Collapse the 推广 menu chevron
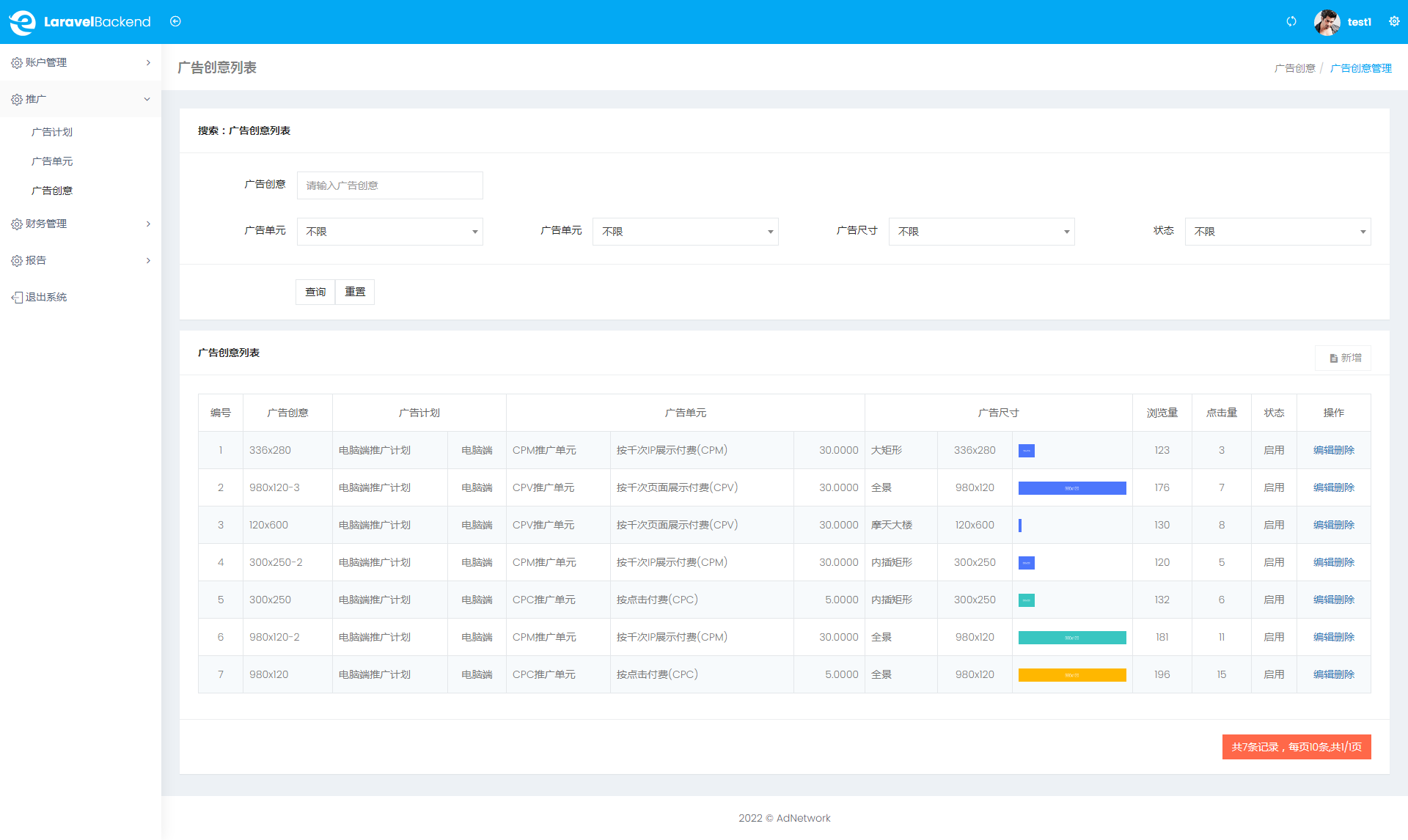The height and width of the screenshot is (840, 1408). pyautogui.click(x=147, y=99)
